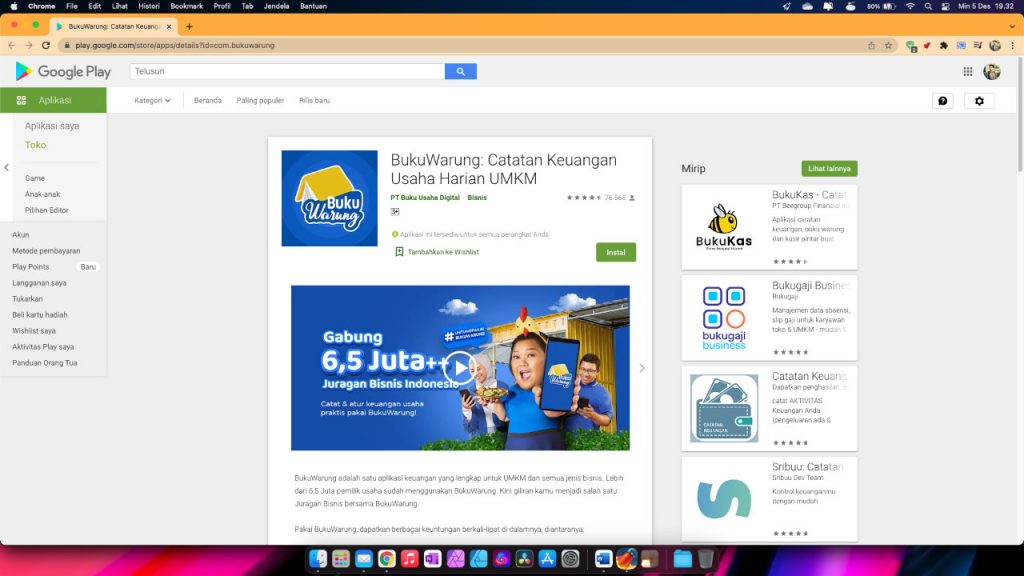The width and height of the screenshot is (1024, 576).
Task: Open the BukuKas similar app card
Action: point(769,227)
